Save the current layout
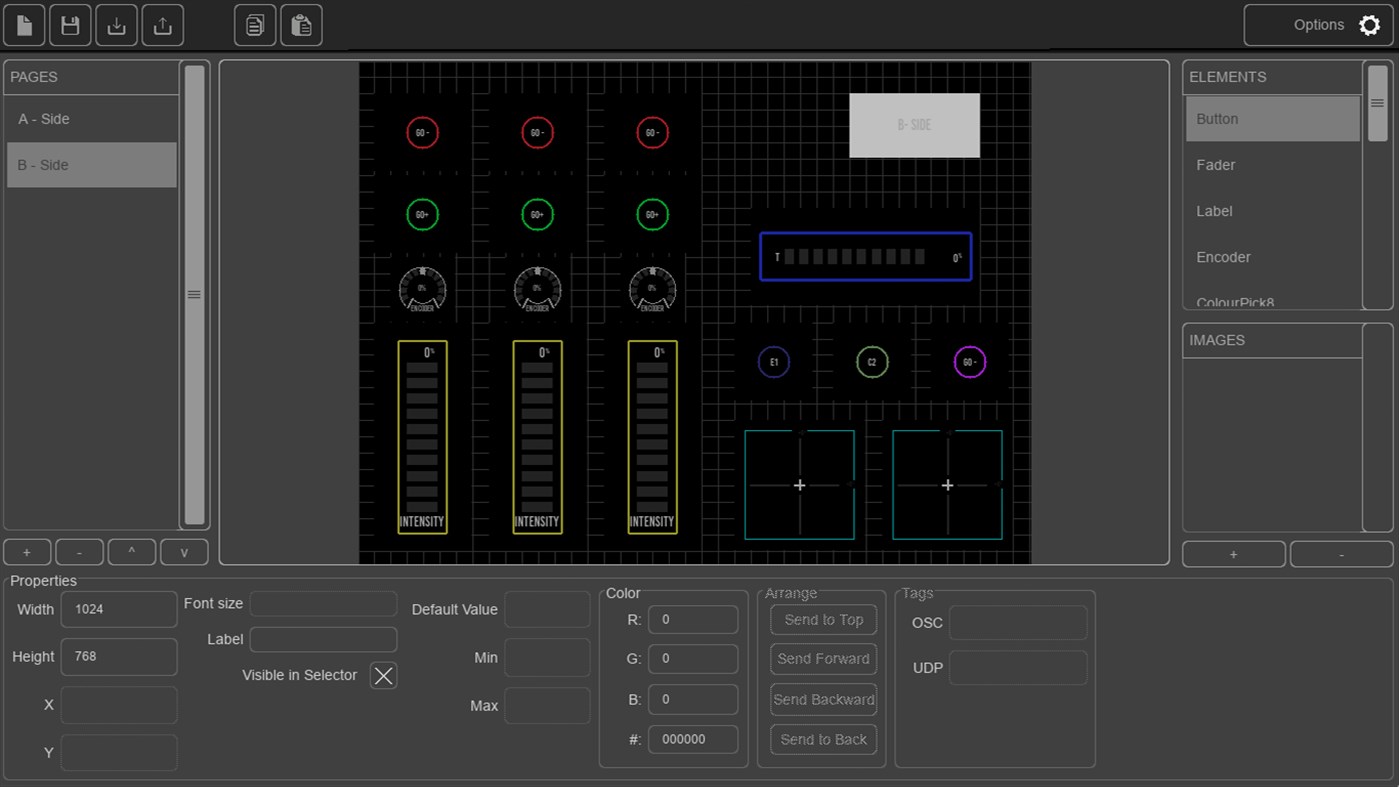Screen dimensions: 1399x787 (69, 25)
